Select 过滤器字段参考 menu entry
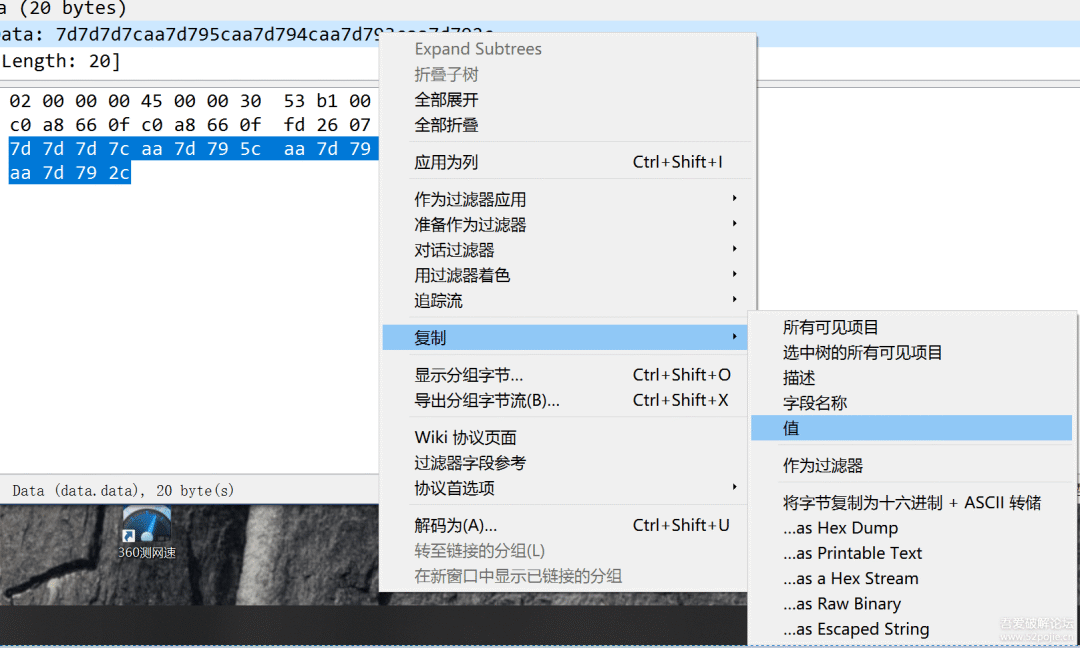 pyautogui.click(x=565, y=463)
